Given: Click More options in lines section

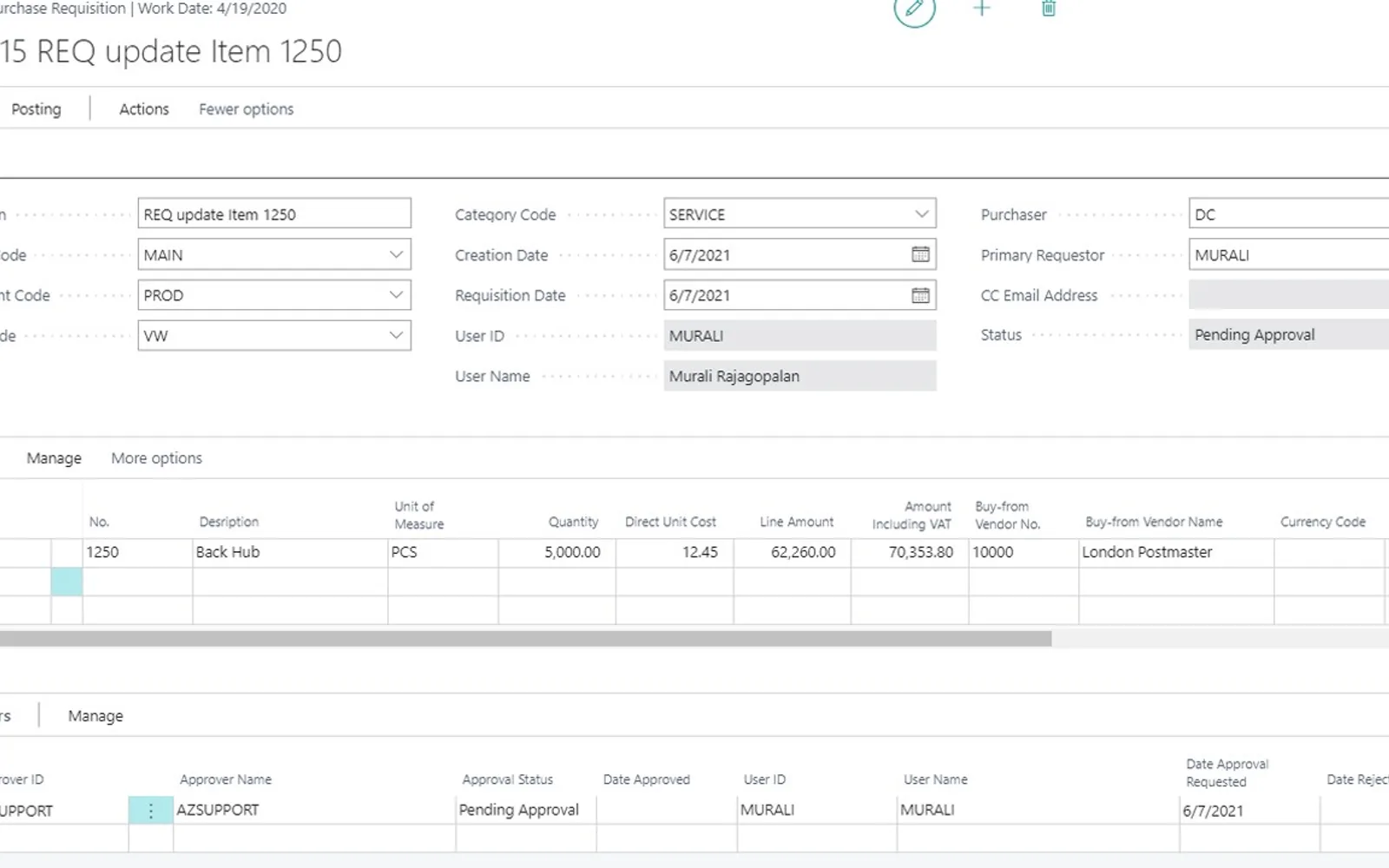Looking at the screenshot, I should pyautogui.click(x=156, y=458).
